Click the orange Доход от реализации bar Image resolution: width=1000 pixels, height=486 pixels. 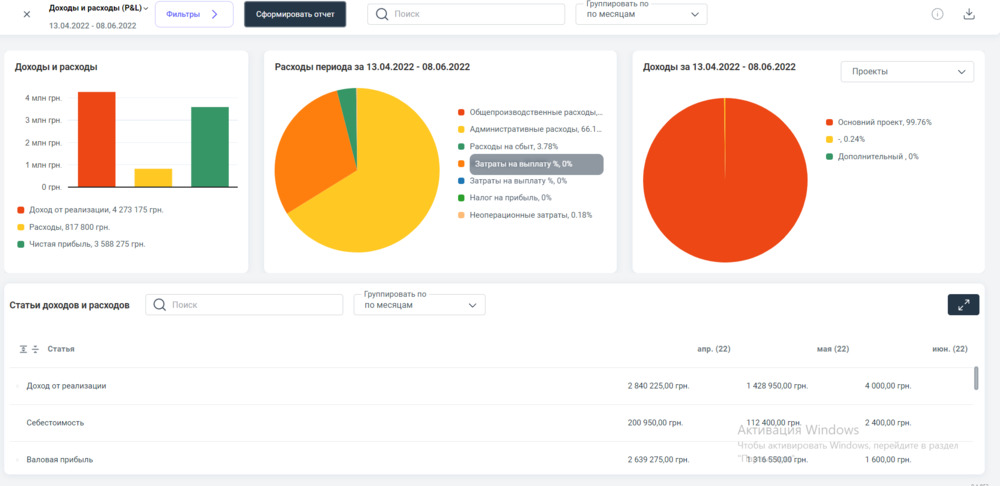coord(97,139)
